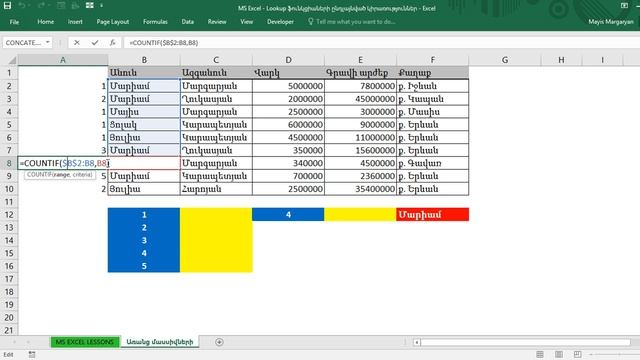Click the macro recording icon in status bar
640x360 pixels.
pos(32,355)
